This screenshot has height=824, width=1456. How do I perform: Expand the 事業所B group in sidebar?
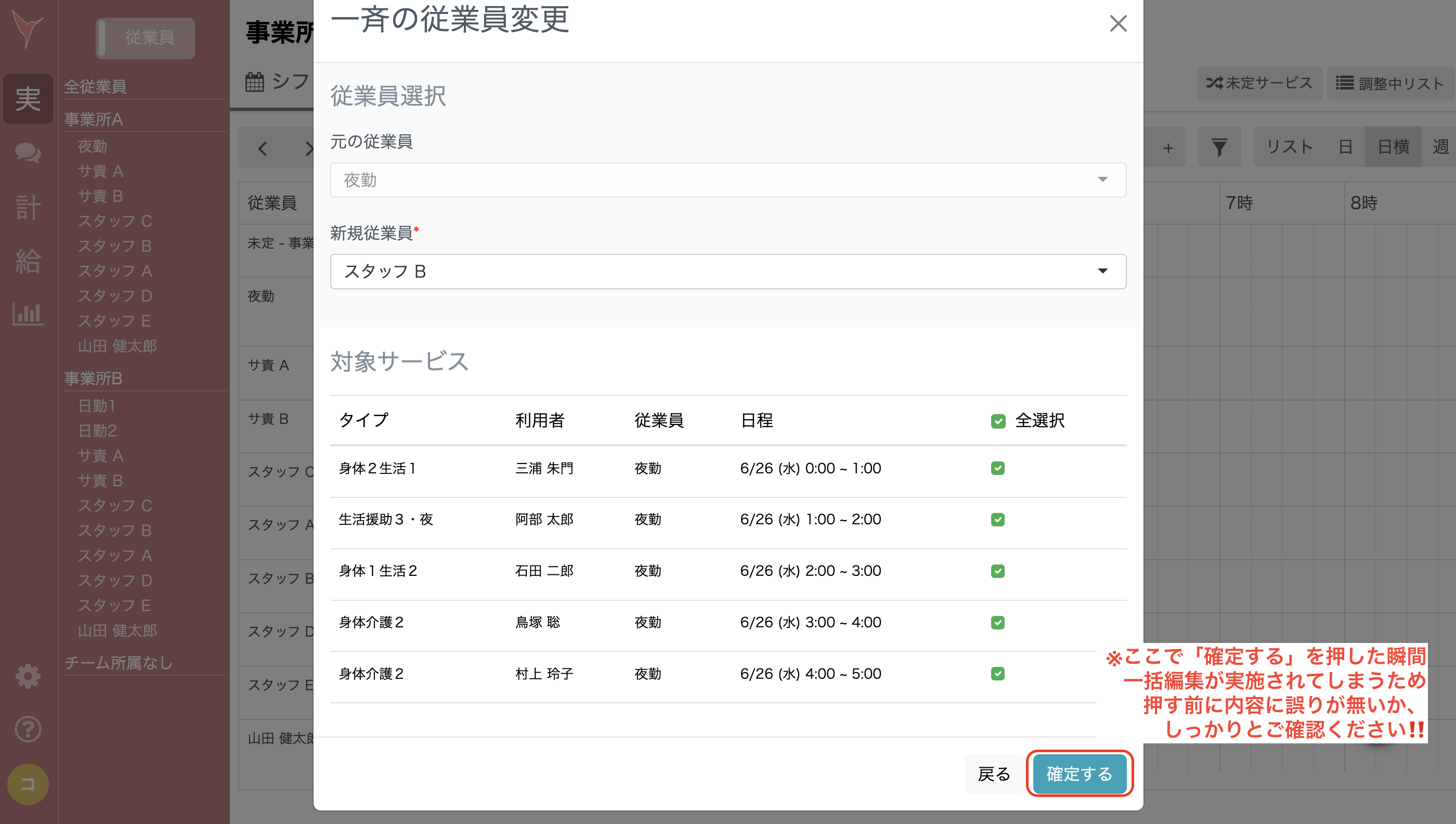point(93,379)
